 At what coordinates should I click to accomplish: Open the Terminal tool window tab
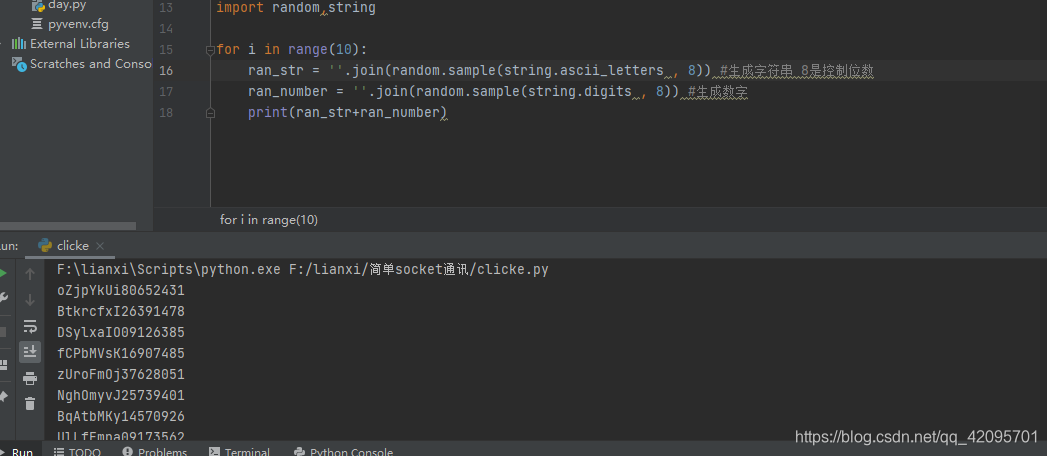[x=240, y=452]
